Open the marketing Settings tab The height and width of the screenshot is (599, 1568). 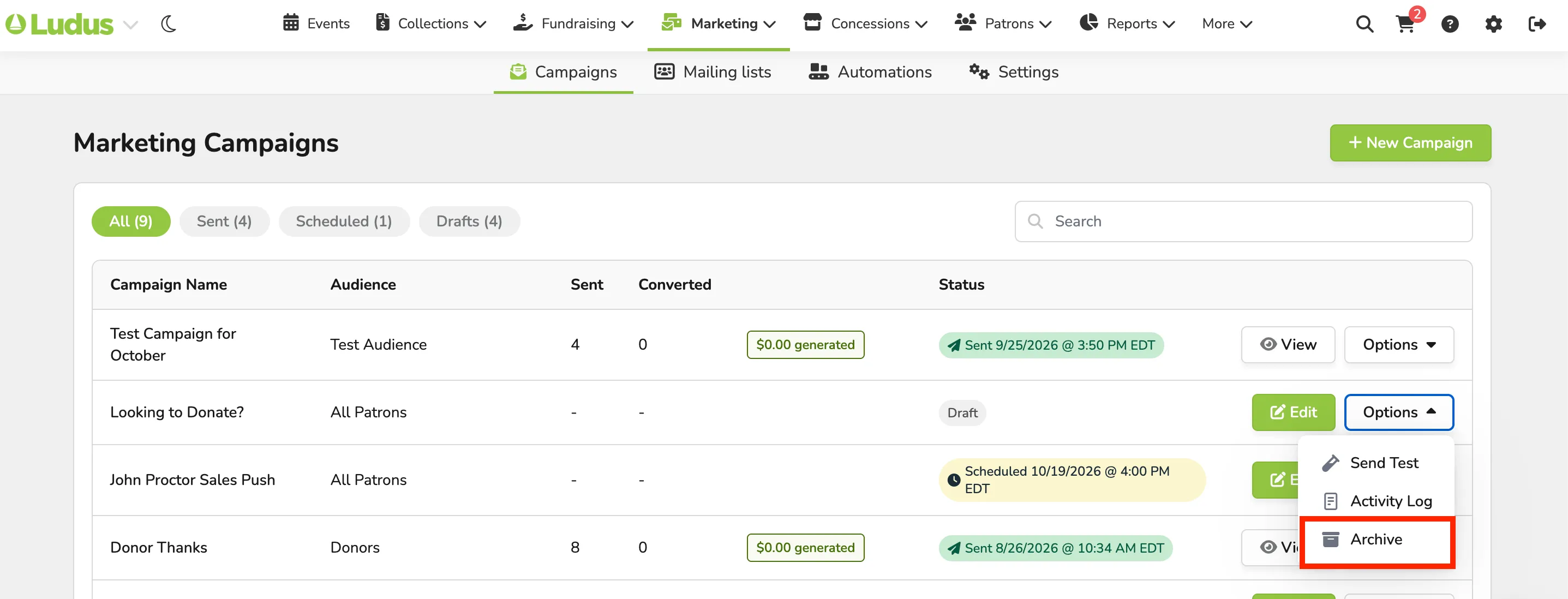pyautogui.click(x=1014, y=72)
